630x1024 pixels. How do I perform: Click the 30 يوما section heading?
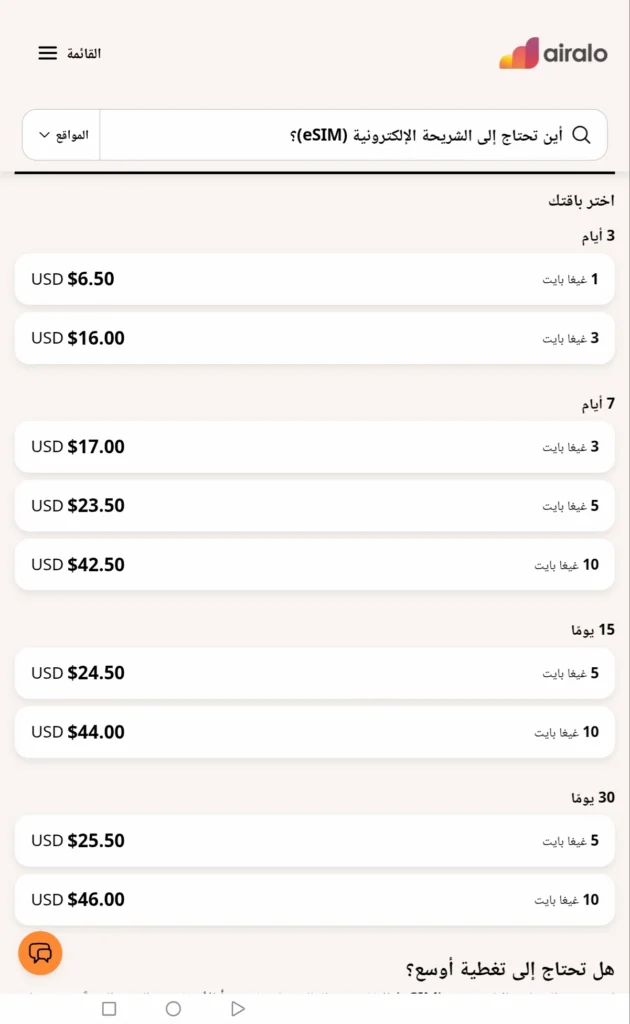pyautogui.click(x=596, y=798)
